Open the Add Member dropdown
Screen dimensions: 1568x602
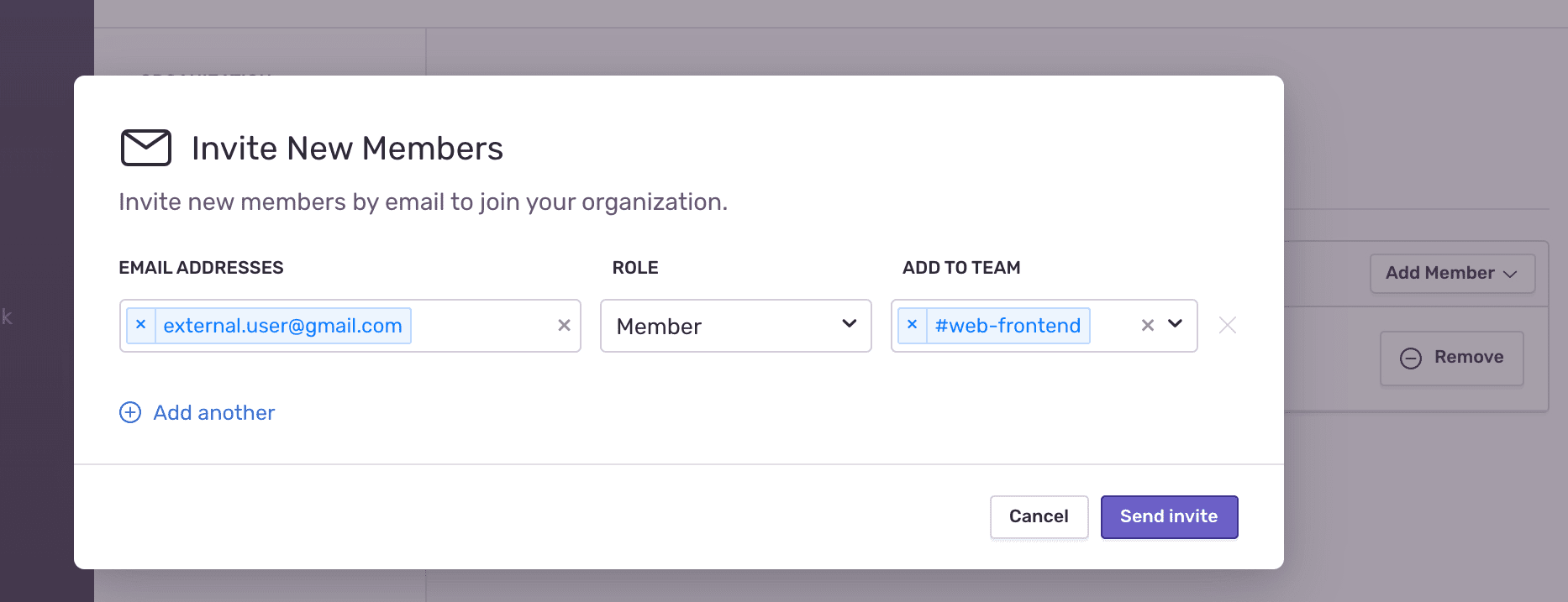coord(1451,274)
